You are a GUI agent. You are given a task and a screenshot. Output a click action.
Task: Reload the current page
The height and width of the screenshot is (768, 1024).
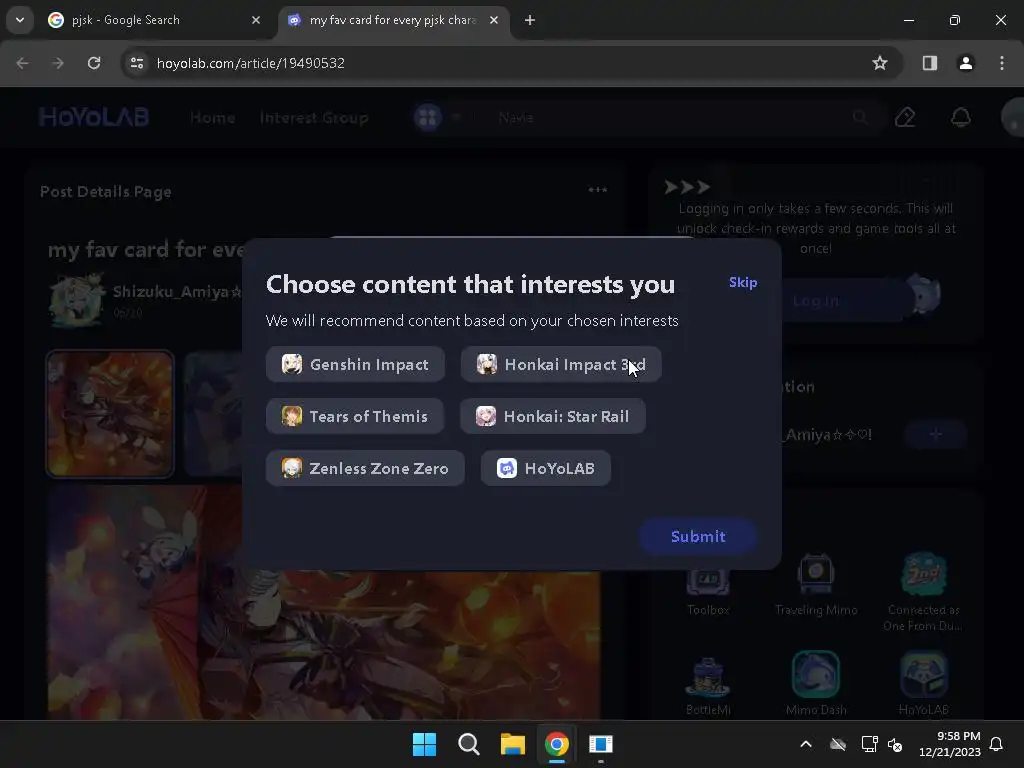[x=94, y=63]
